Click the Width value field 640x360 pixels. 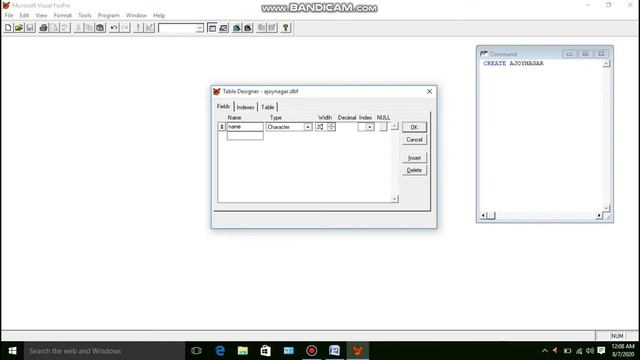click(321, 127)
